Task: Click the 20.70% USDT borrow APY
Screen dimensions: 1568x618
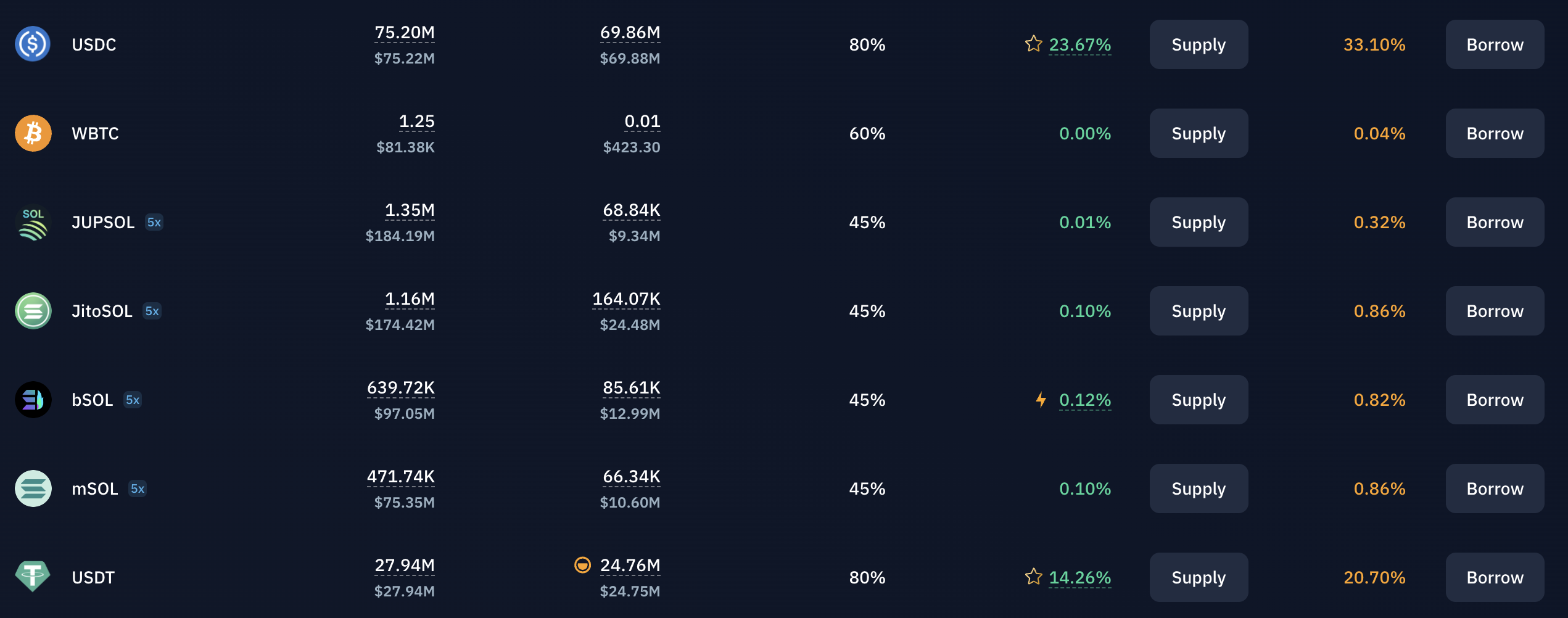Action: click(x=1374, y=577)
